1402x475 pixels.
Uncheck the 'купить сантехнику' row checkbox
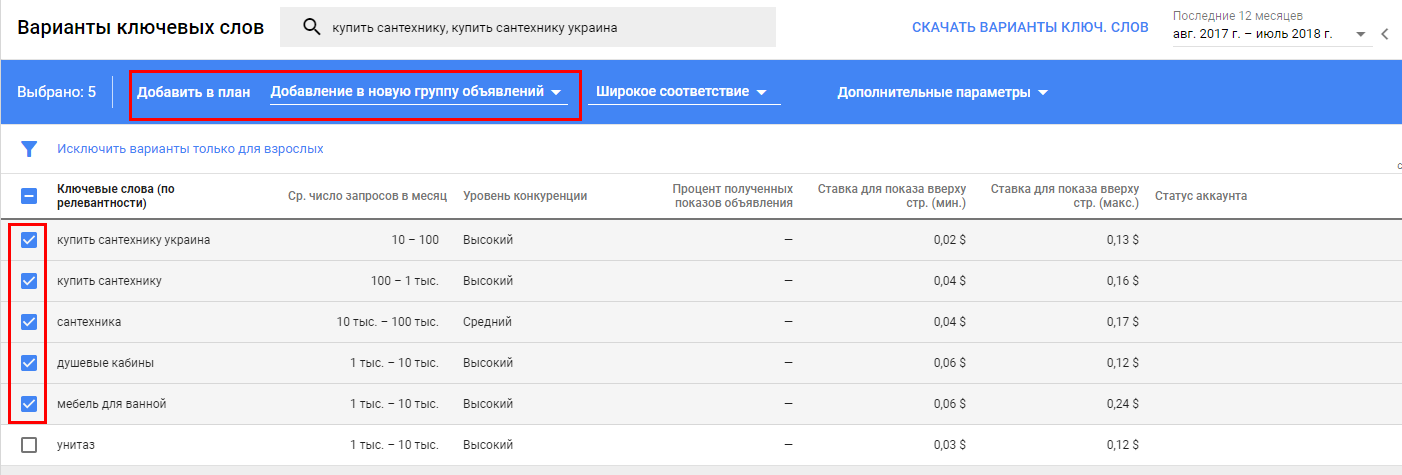tap(30, 281)
